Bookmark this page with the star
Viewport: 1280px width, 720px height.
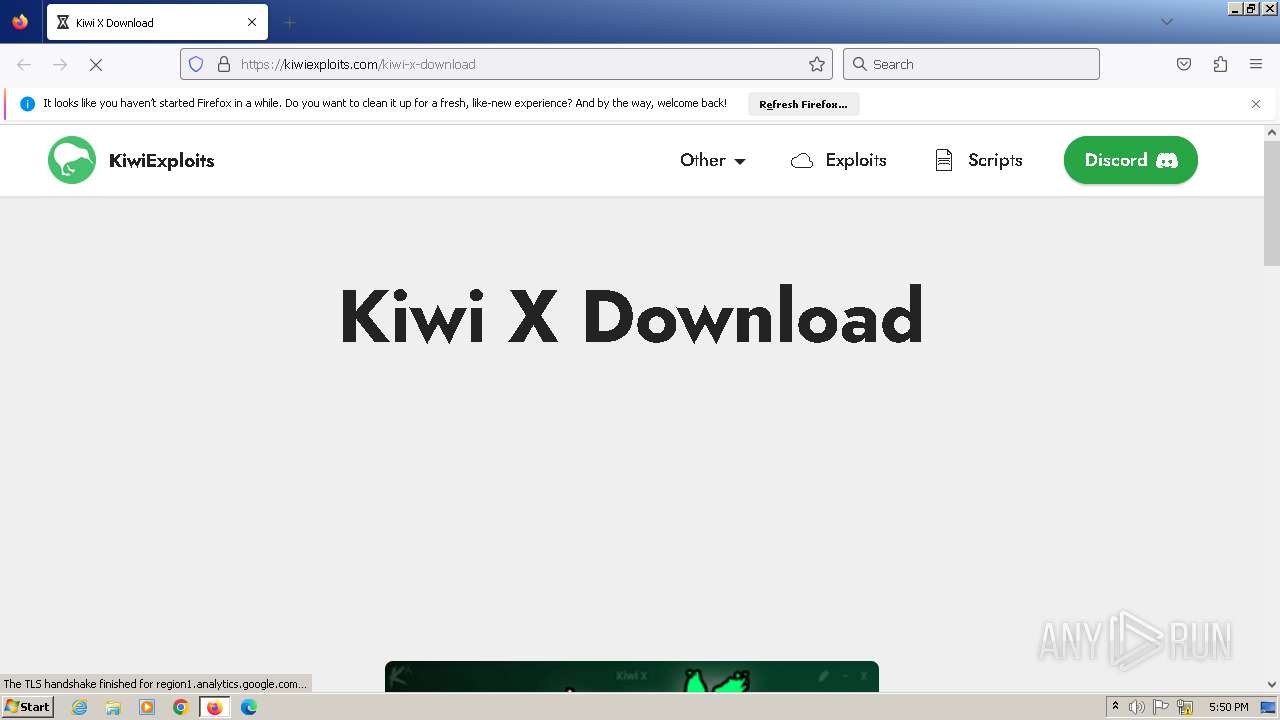[817, 64]
